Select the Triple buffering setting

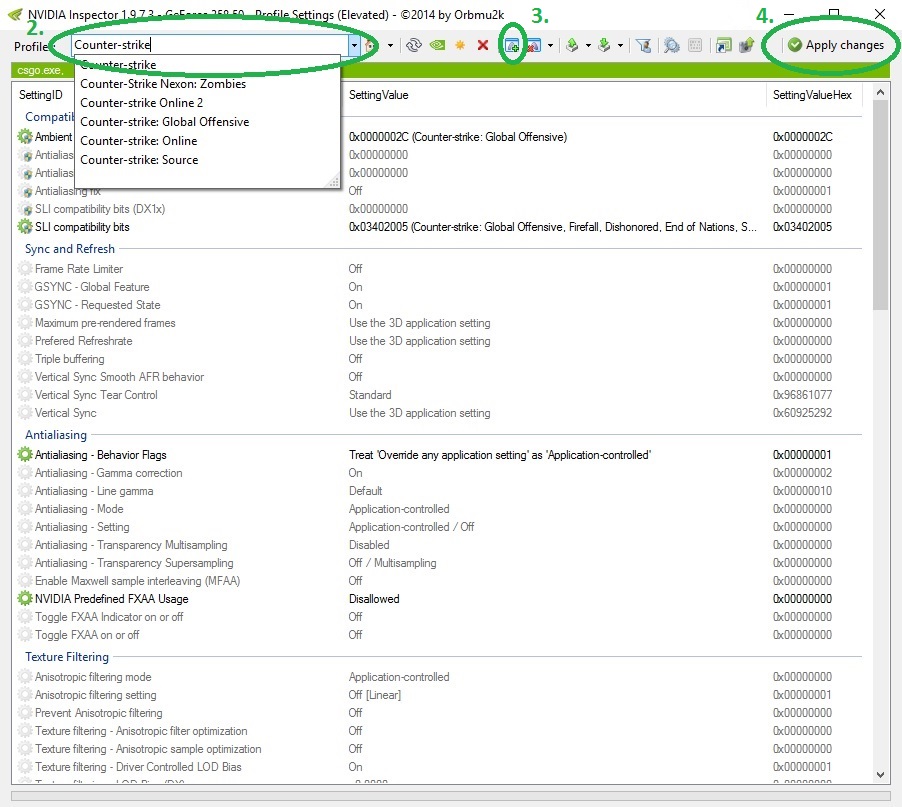click(437, 359)
